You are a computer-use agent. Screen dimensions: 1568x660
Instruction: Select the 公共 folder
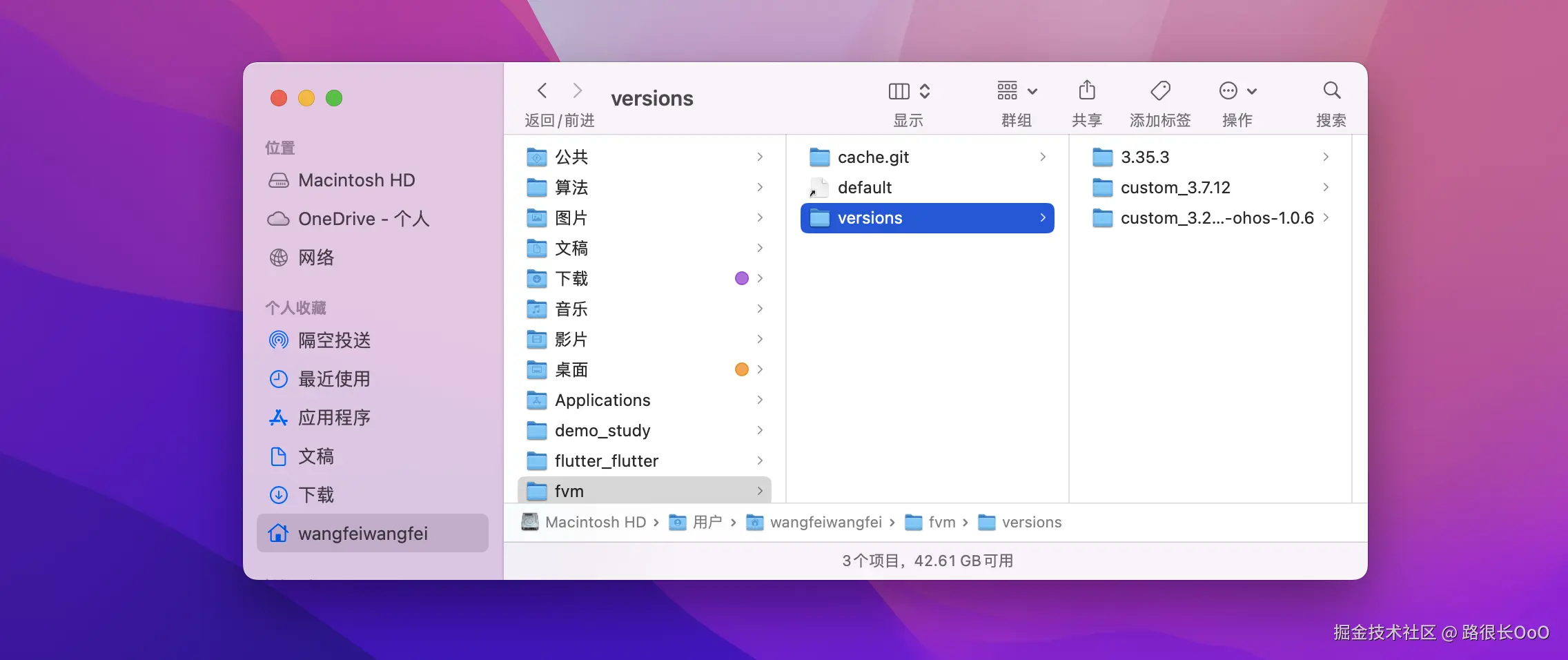[x=645, y=157]
